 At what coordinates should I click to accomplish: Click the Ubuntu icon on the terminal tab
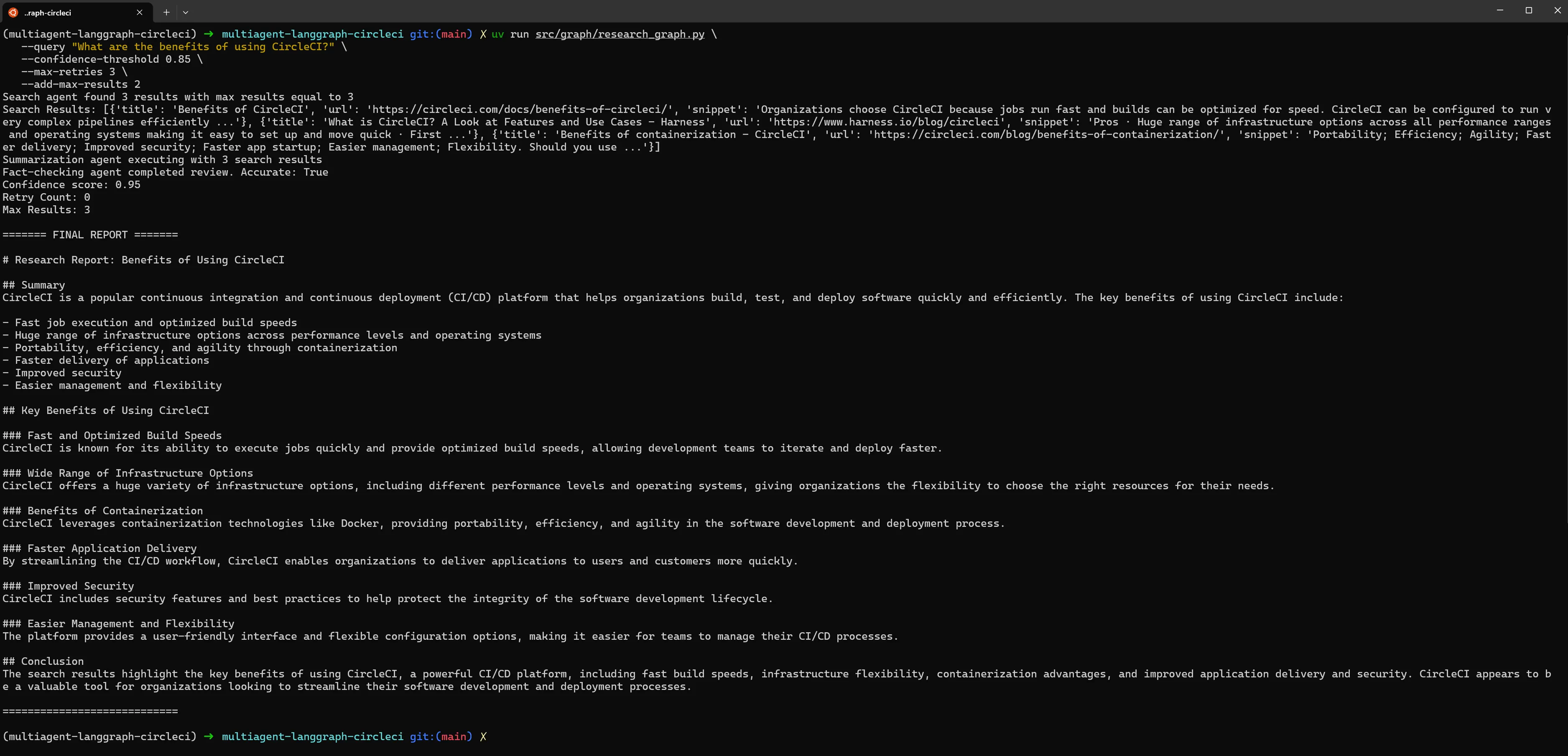coord(13,12)
